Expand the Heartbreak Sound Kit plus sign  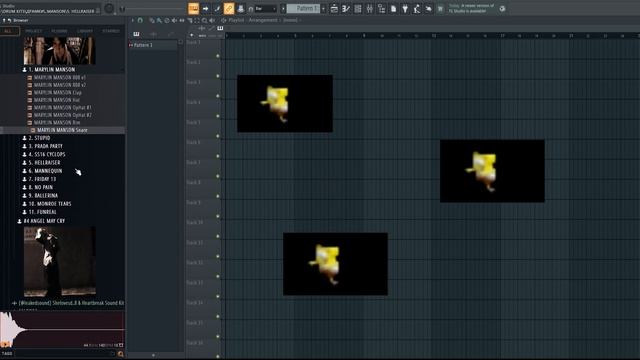coord(14,303)
